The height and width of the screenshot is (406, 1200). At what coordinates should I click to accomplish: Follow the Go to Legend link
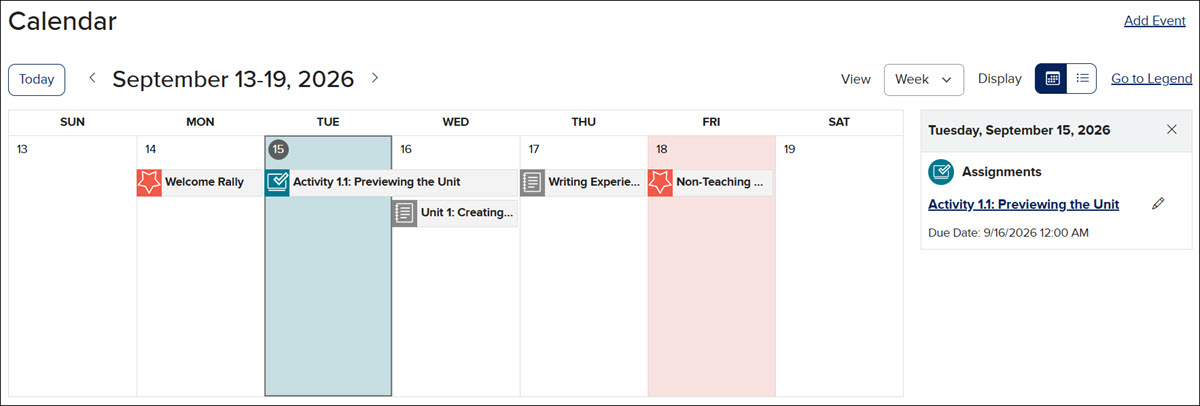coord(1151,79)
